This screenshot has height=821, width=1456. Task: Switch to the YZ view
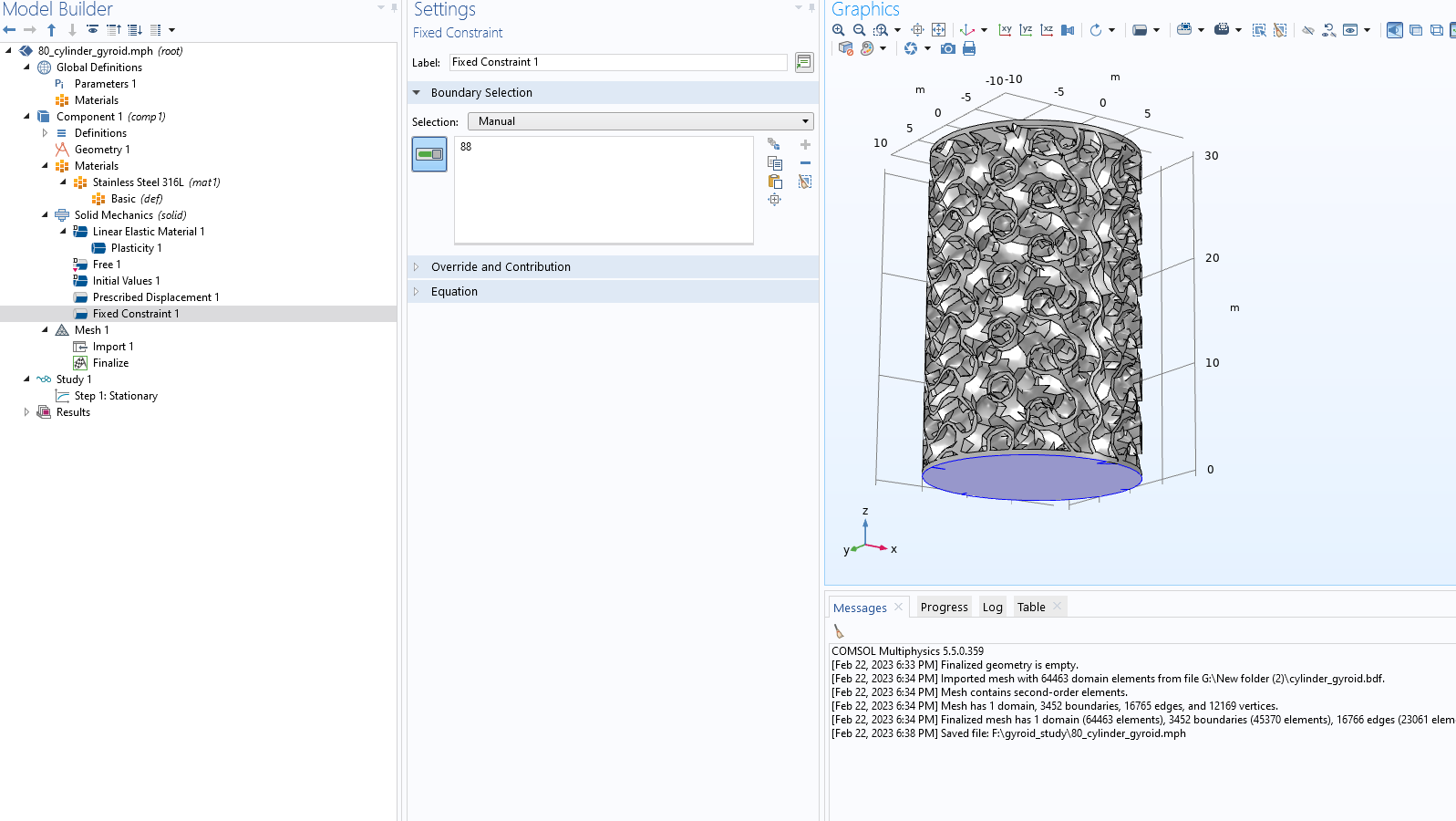(x=1026, y=30)
